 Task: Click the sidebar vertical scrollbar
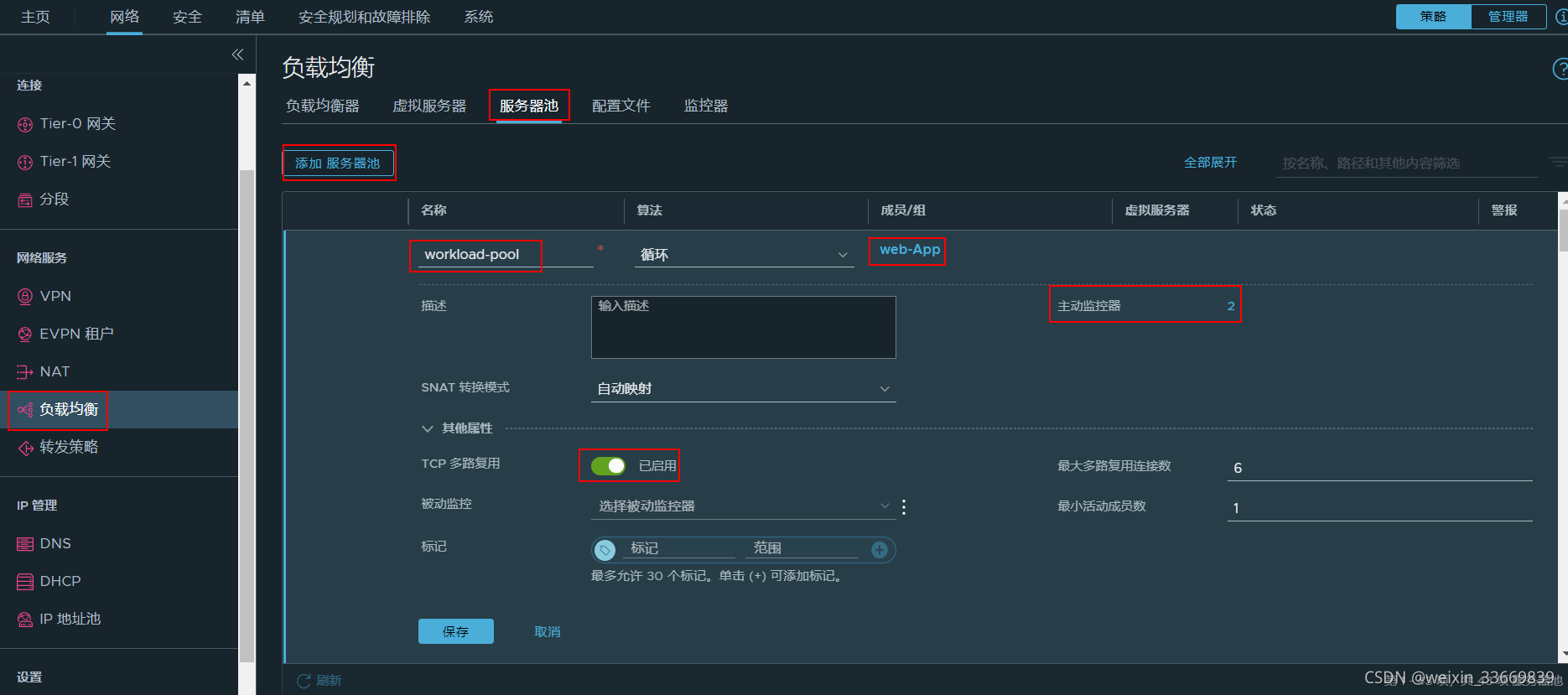point(247,416)
